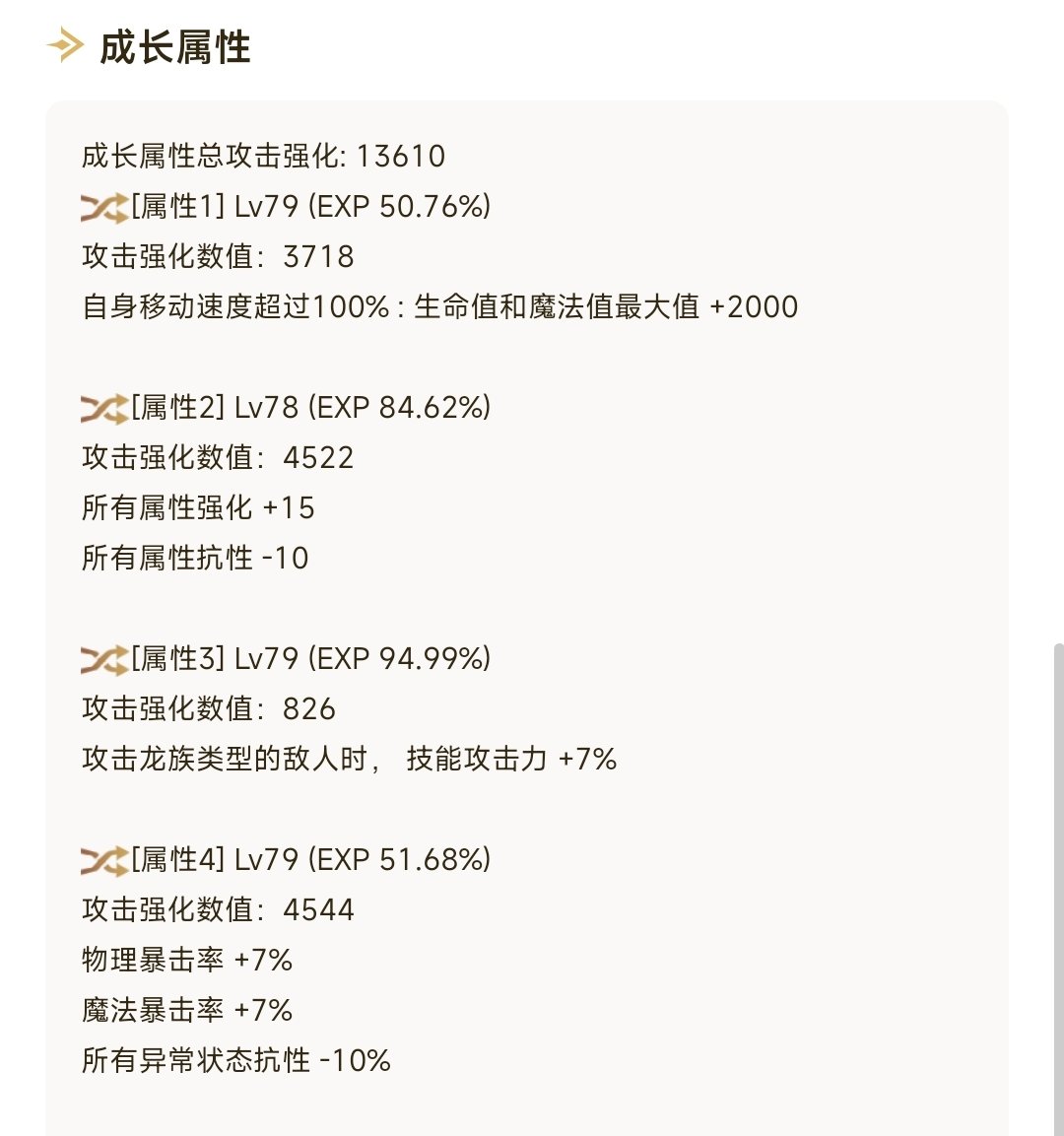The height and width of the screenshot is (1136, 1064).
Task: Click the 所有属性强化 +15 line
Action: coord(198,507)
